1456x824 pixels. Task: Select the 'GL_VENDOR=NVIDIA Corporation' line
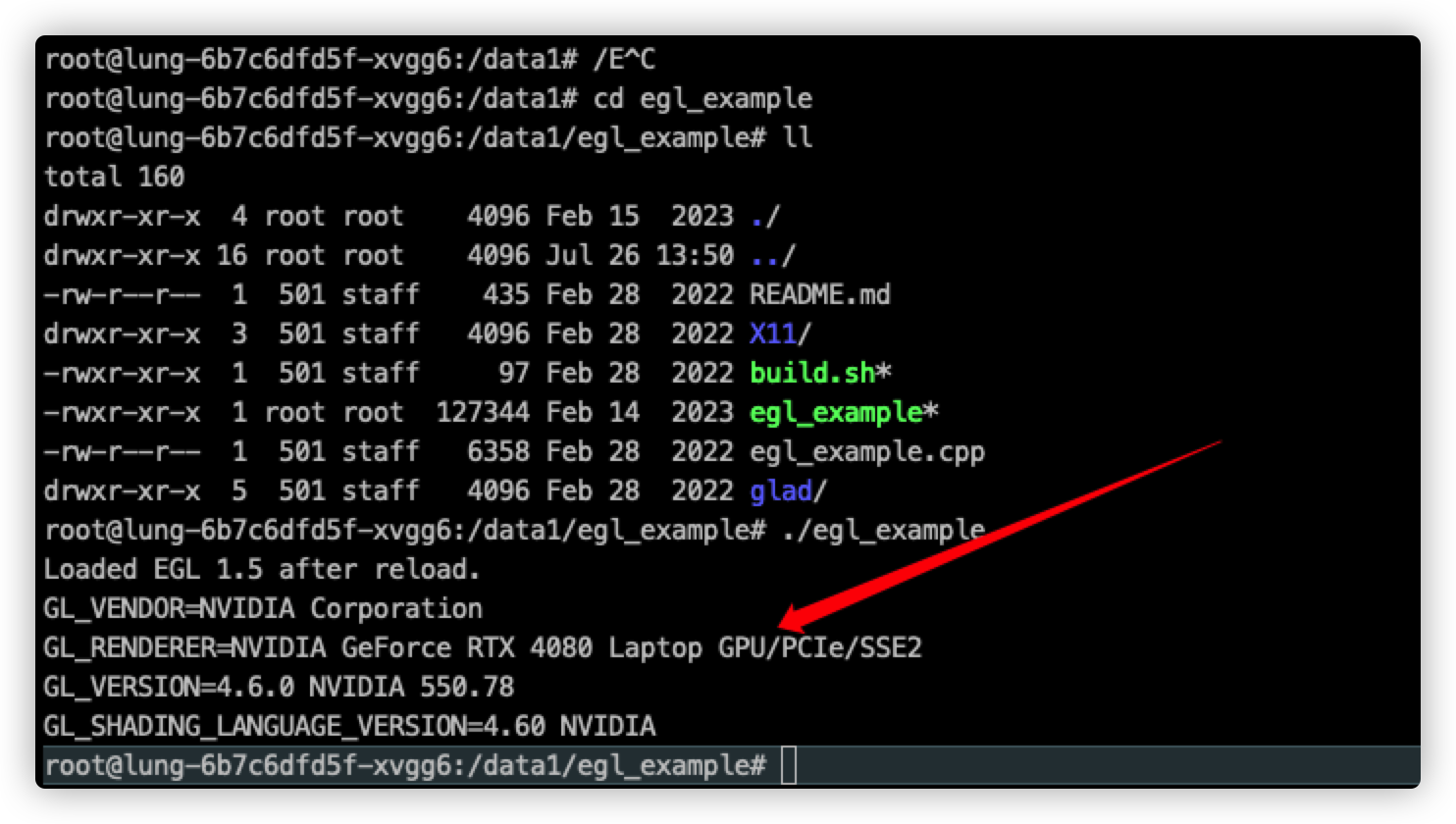click(263, 609)
